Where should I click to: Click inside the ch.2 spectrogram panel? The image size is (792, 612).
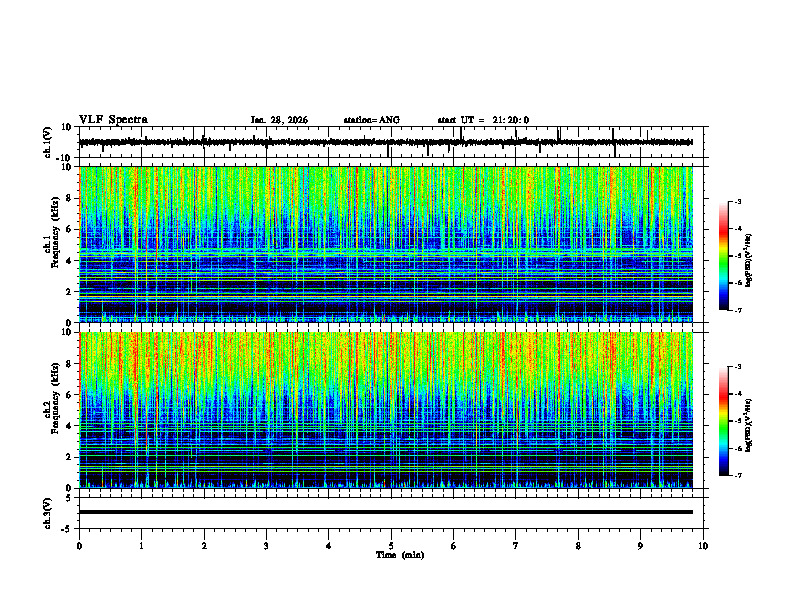point(385,410)
